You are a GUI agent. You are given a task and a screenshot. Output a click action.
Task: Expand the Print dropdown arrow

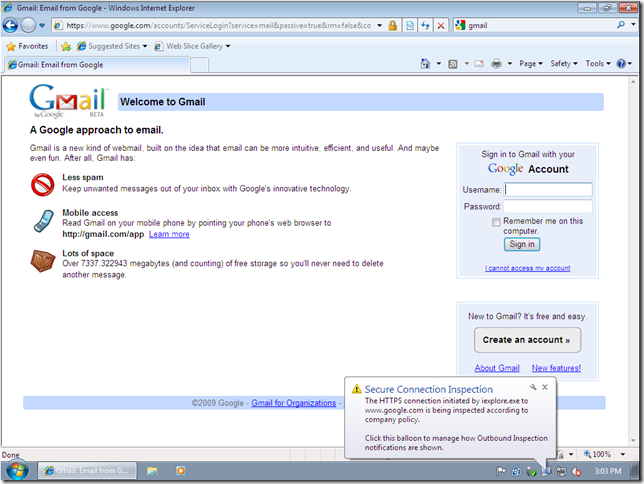point(510,64)
